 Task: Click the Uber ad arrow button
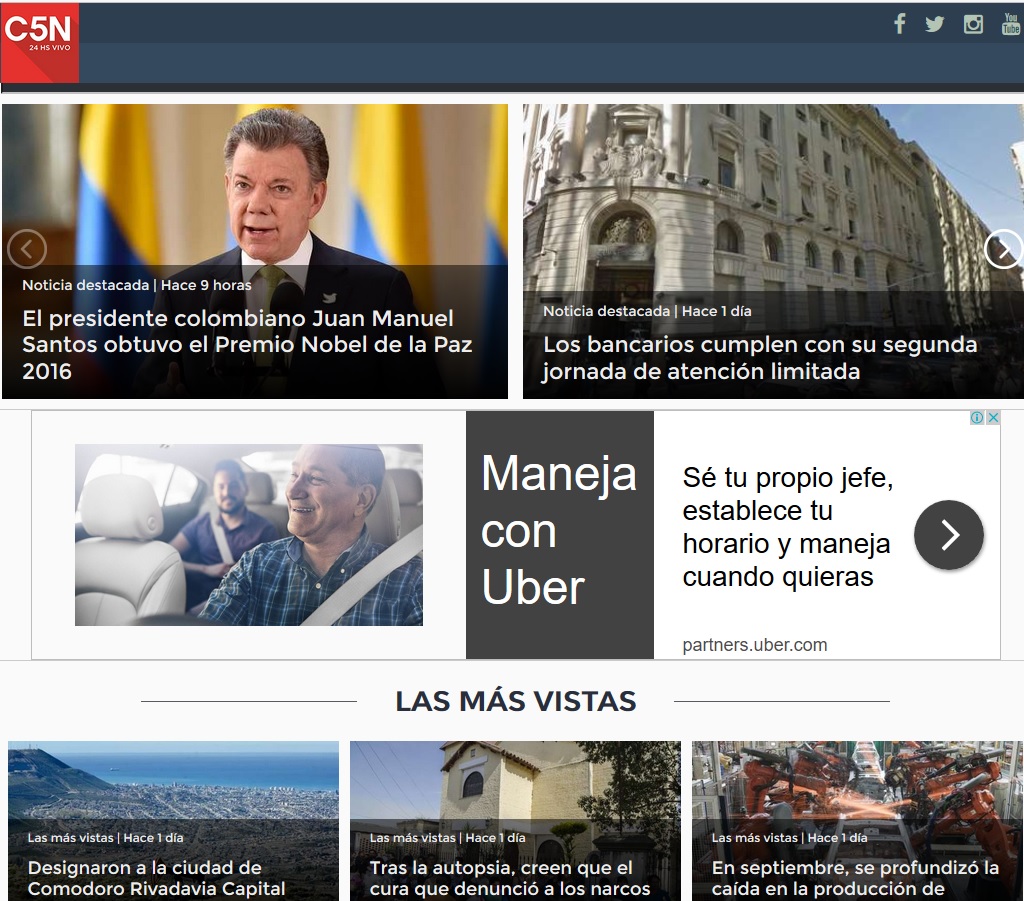click(x=948, y=535)
